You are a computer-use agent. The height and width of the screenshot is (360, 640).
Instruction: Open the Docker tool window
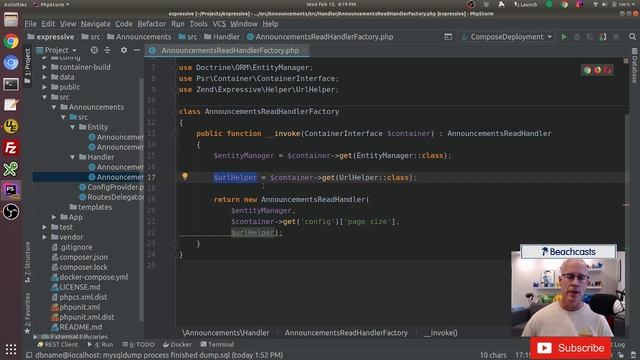tap(177, 344)
